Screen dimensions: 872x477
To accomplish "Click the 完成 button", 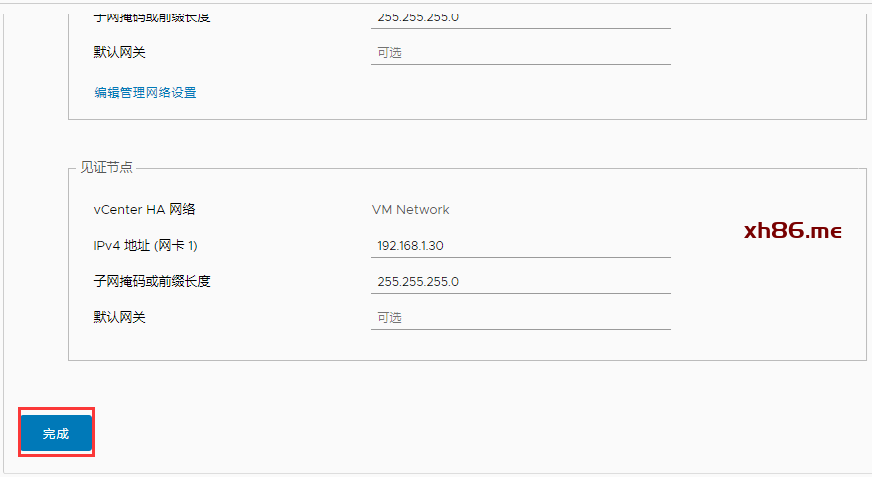I will pyautogui.click(x=56, y=433).
